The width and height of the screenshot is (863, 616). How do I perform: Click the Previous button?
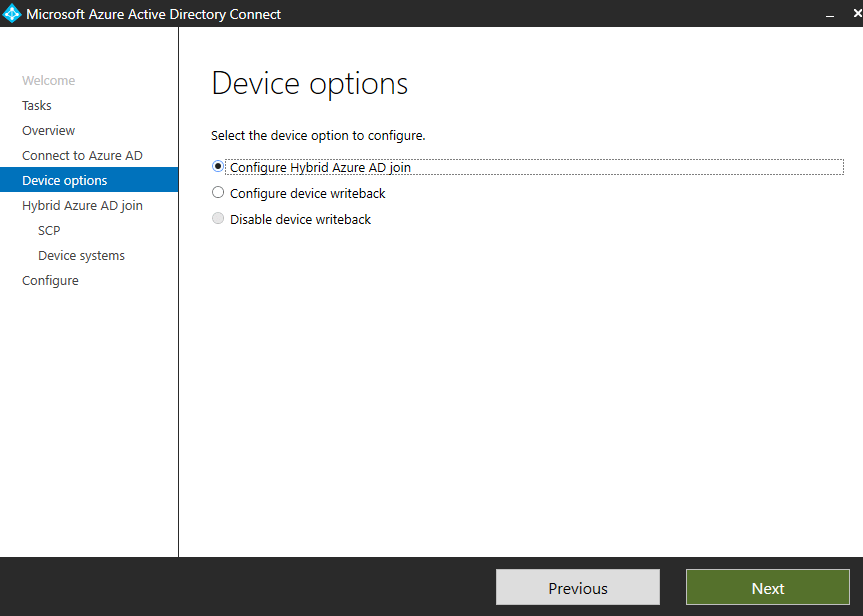pyautogui.click(x=577, y=588)
